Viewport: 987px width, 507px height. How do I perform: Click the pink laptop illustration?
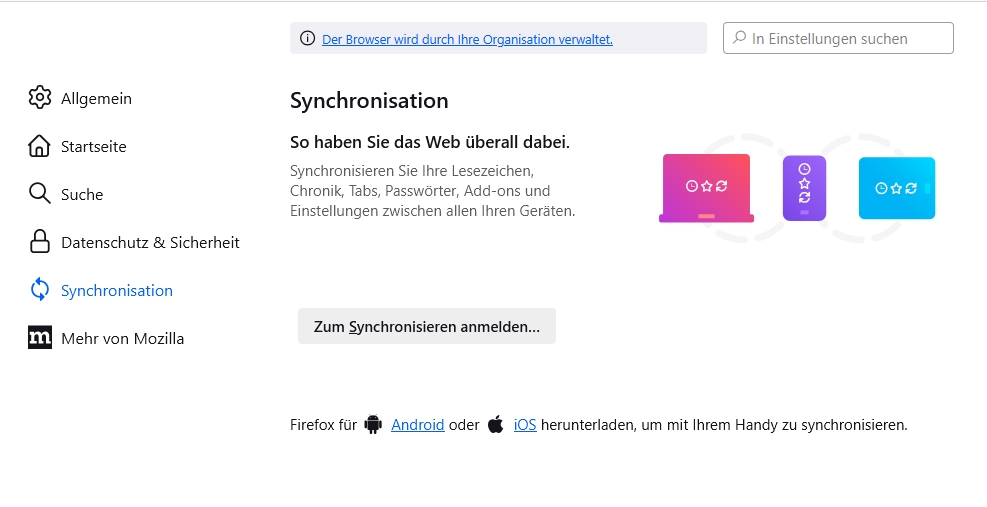tap(706, 187)
